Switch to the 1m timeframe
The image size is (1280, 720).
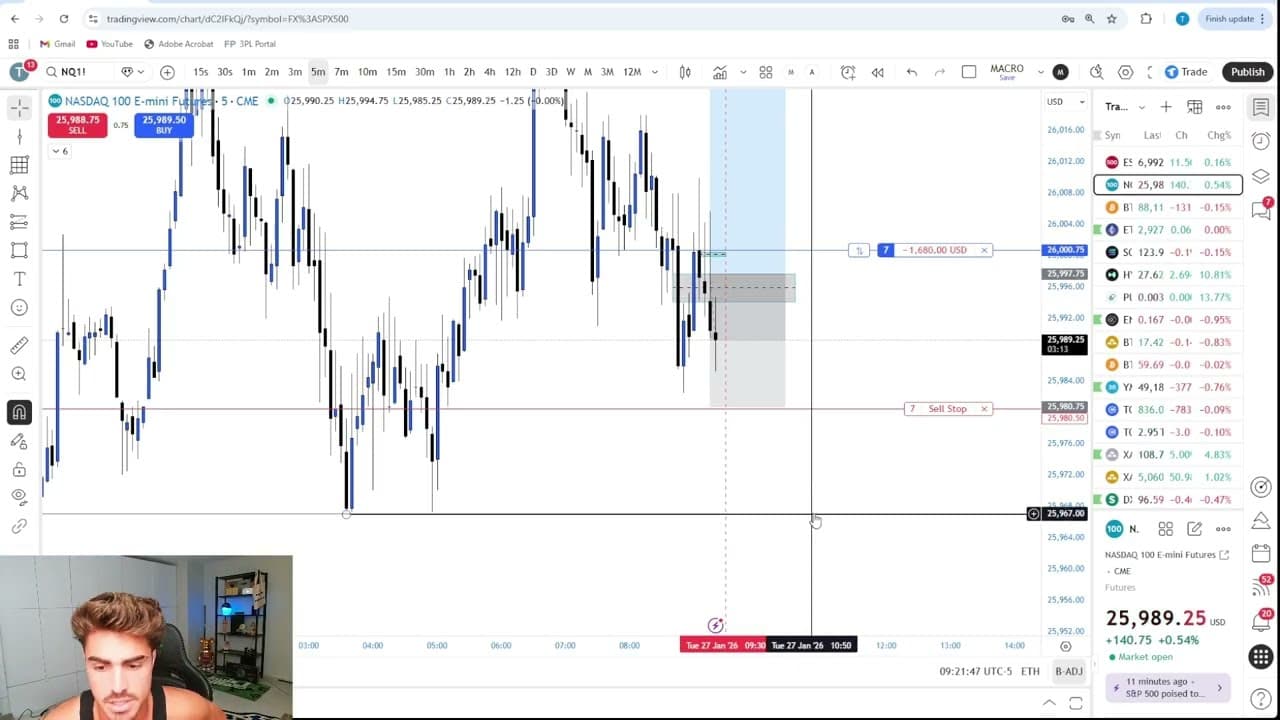[248, 72]
